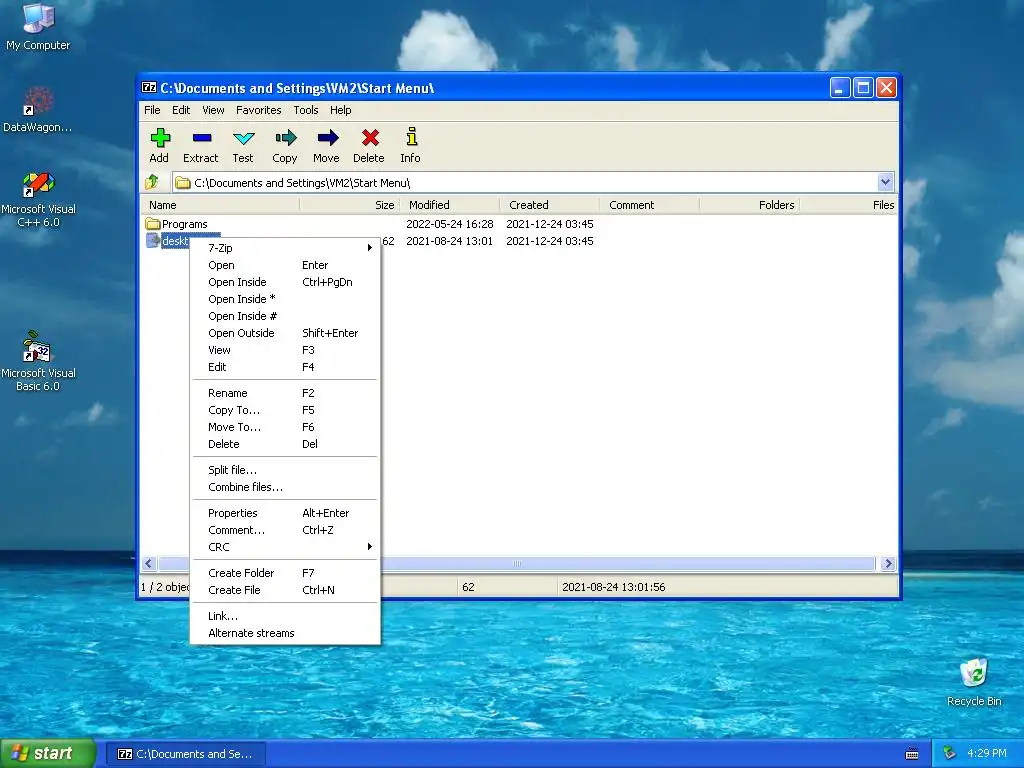
Task: Select Edit in context menu
Action: tap(285, 367)
